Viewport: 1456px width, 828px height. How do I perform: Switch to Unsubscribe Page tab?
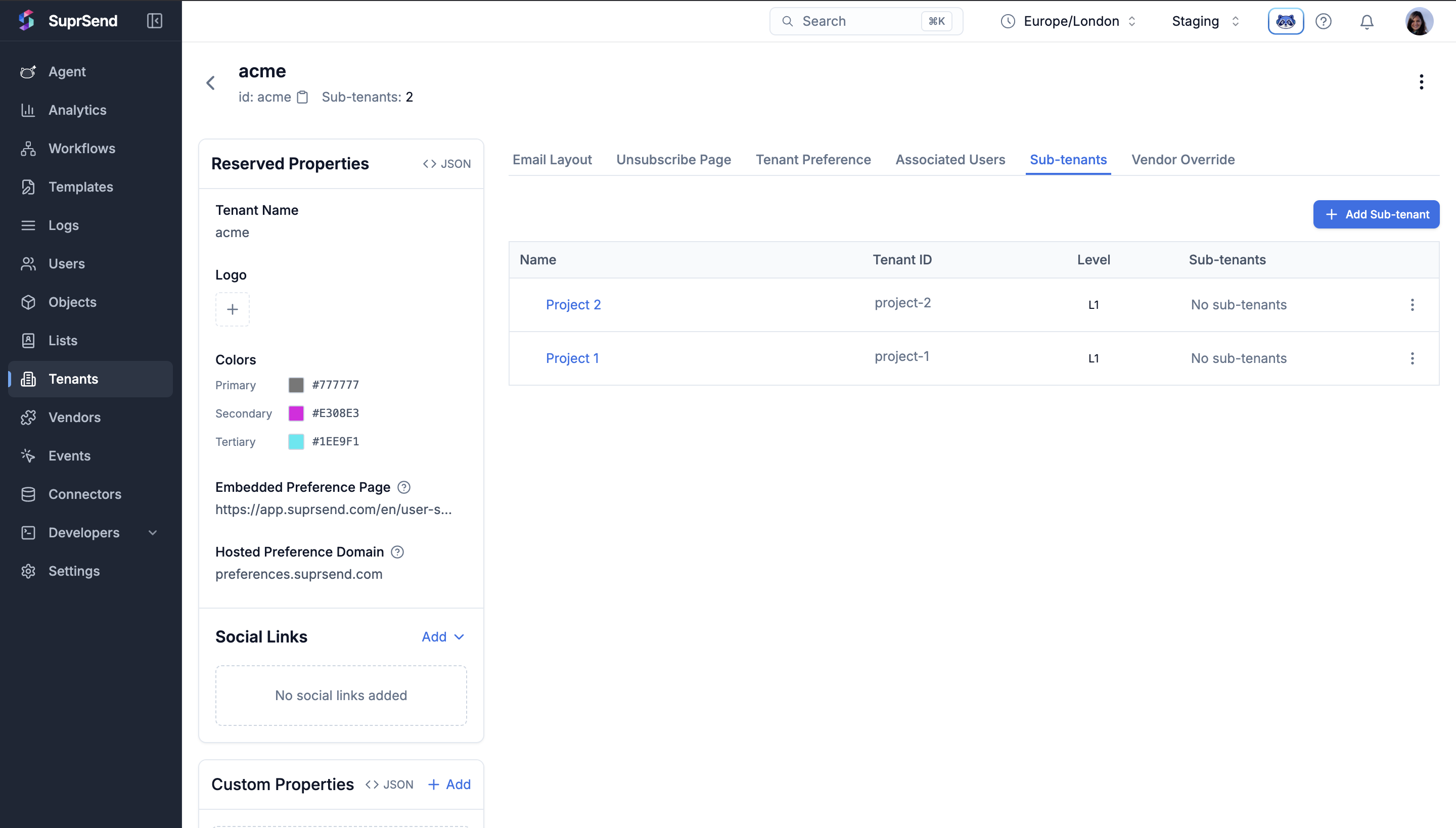tap(673, 160)
